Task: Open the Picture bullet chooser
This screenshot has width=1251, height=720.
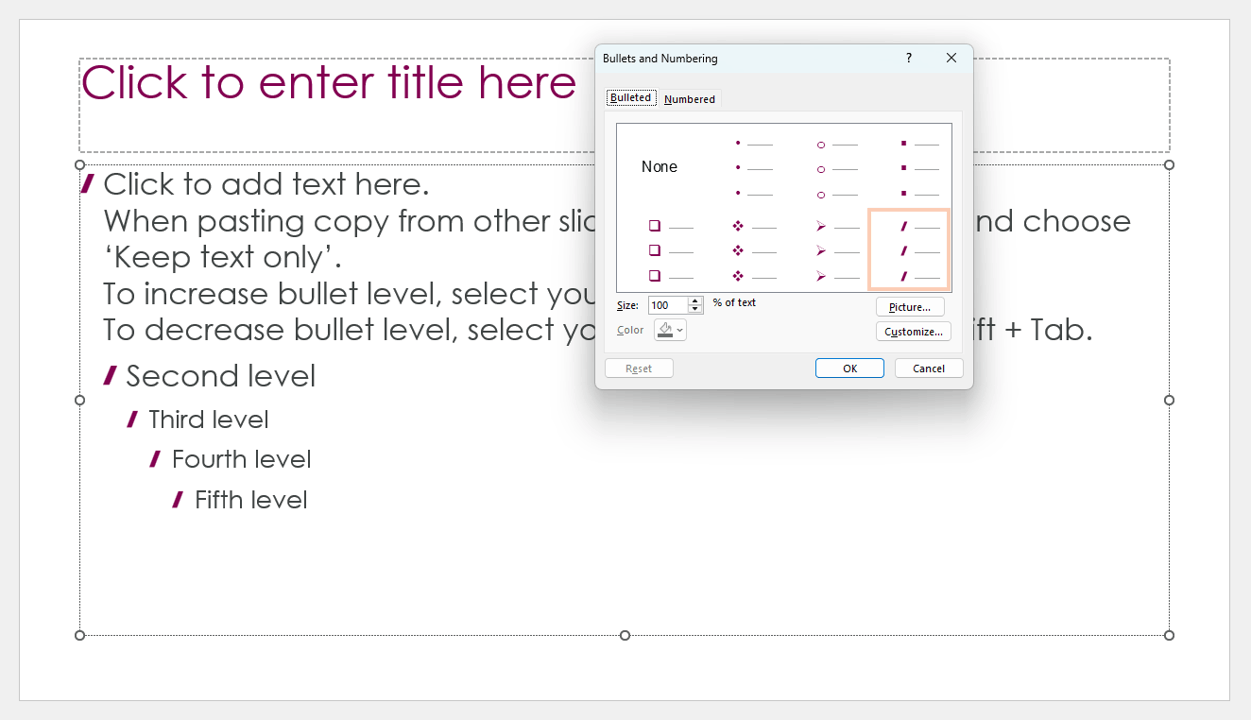Action: [909, 306]
